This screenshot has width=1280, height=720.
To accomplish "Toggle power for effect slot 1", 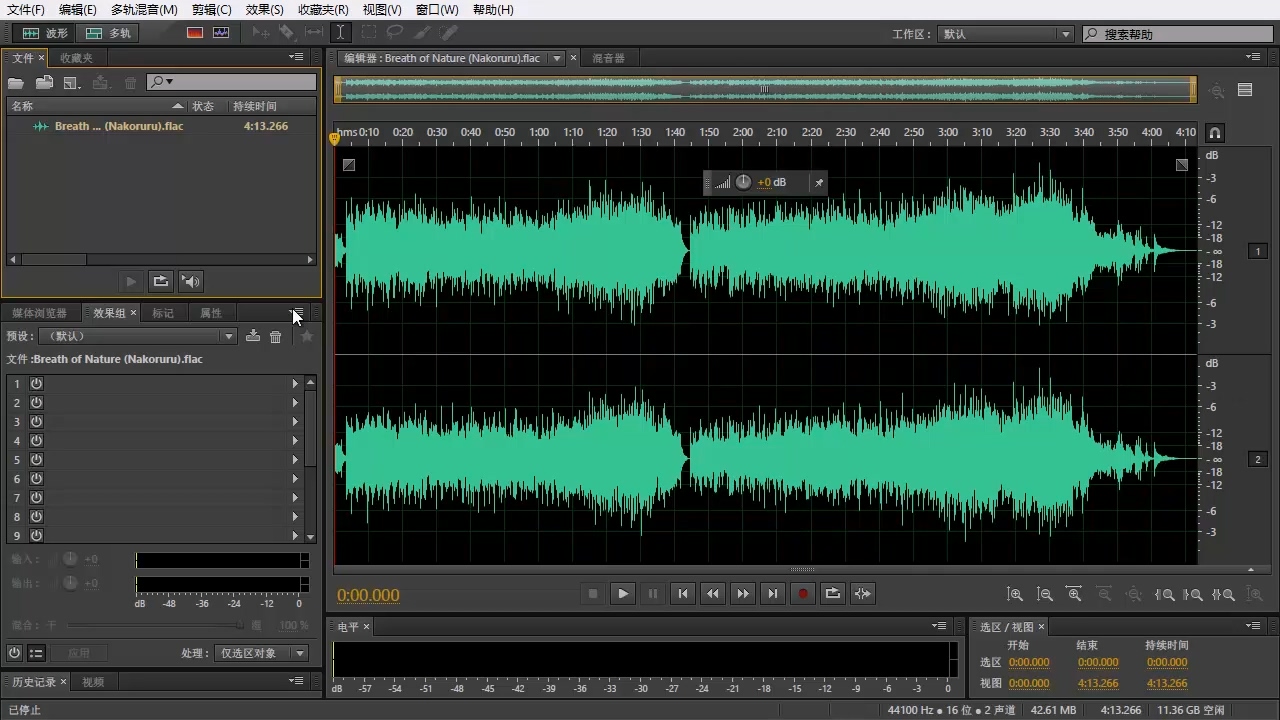I will tap(36, 384).
